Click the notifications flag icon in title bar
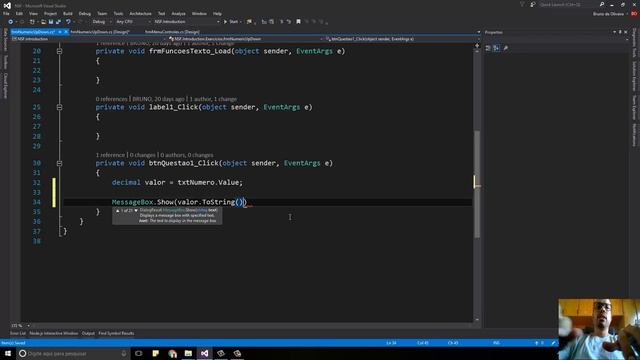 point(522,4)
